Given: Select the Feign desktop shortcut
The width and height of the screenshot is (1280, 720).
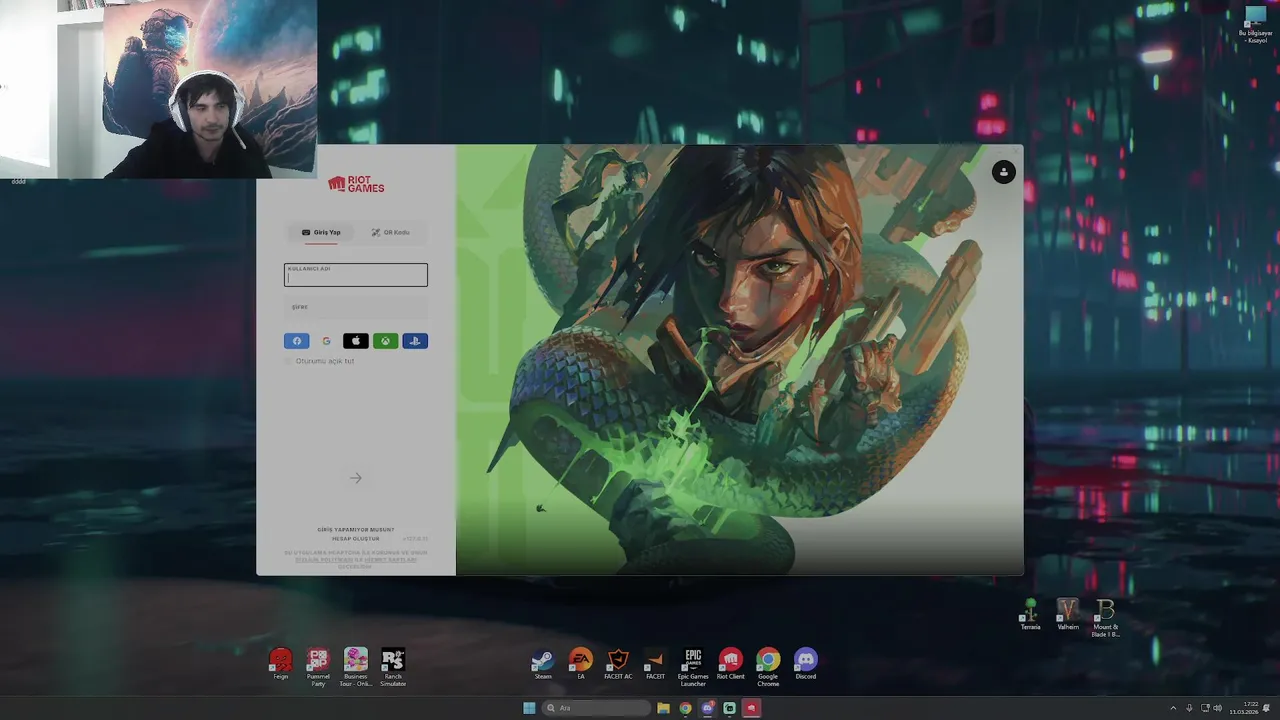Looking at the screenshot, I should [x=281, y=665].
